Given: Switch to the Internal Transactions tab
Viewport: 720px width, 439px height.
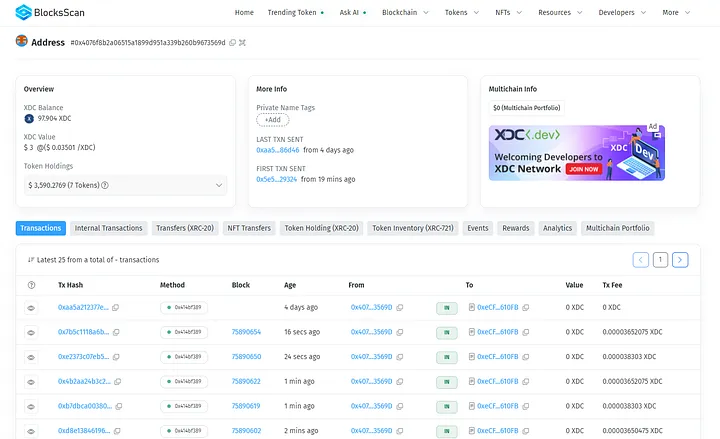Looking at the screenshot, I should 109,228.
